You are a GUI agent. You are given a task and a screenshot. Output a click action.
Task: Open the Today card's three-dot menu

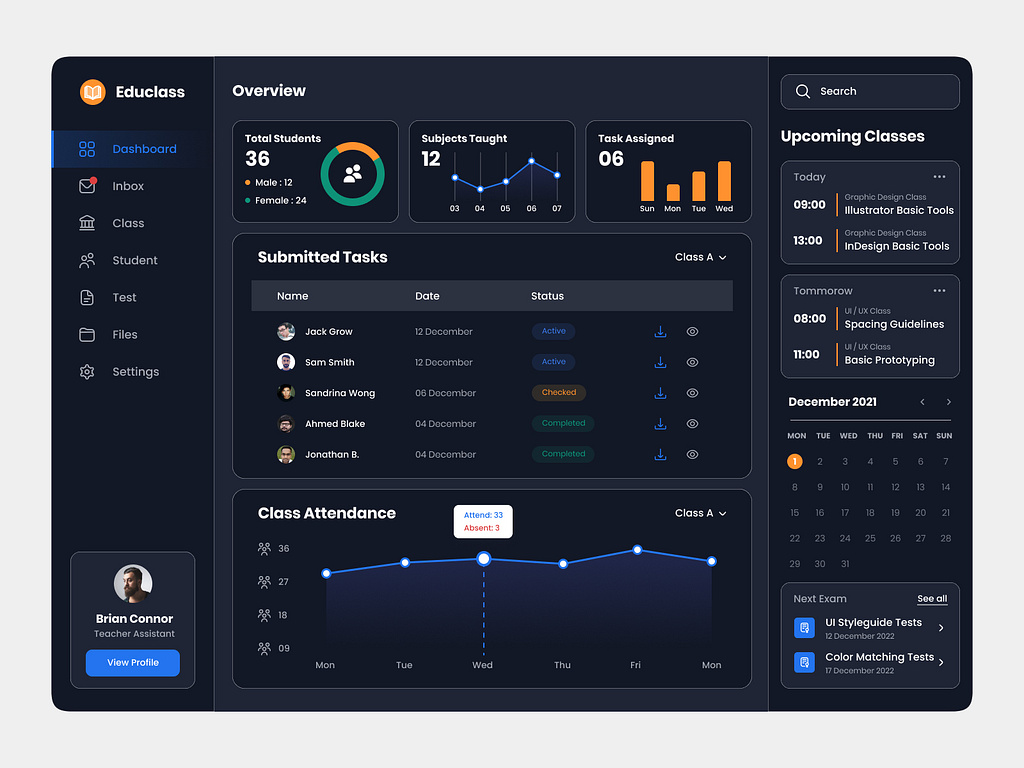(x=939, y=176)
